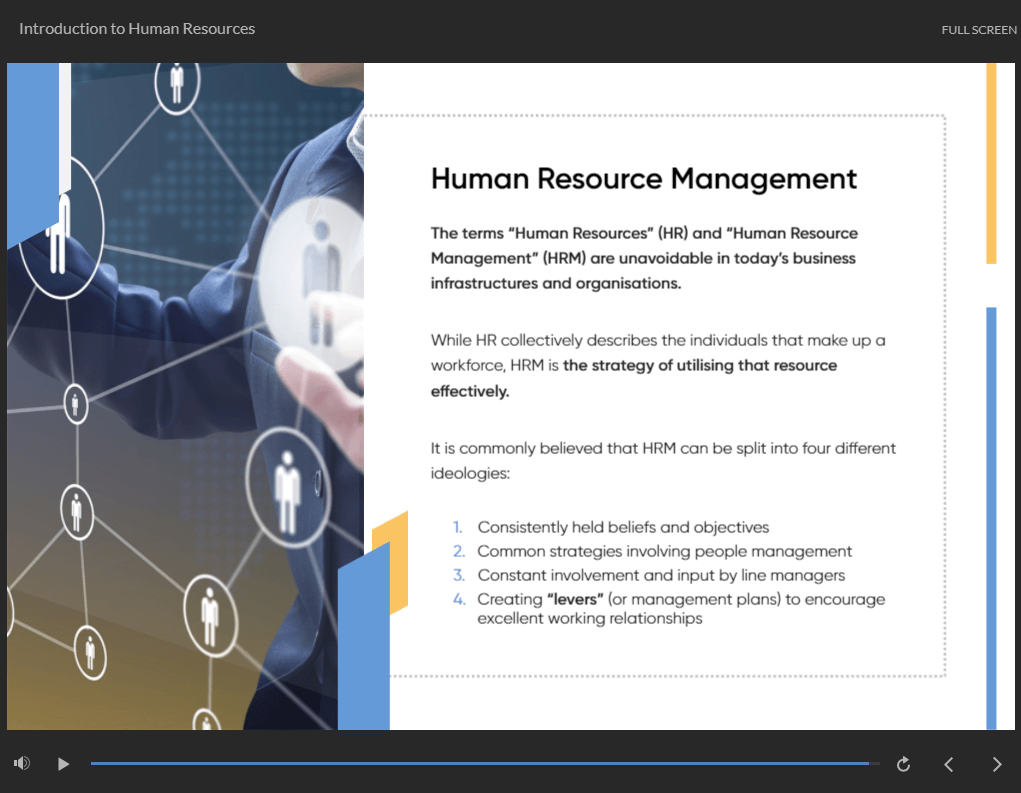Click the topmost person icon in network image

pos(177,83)
